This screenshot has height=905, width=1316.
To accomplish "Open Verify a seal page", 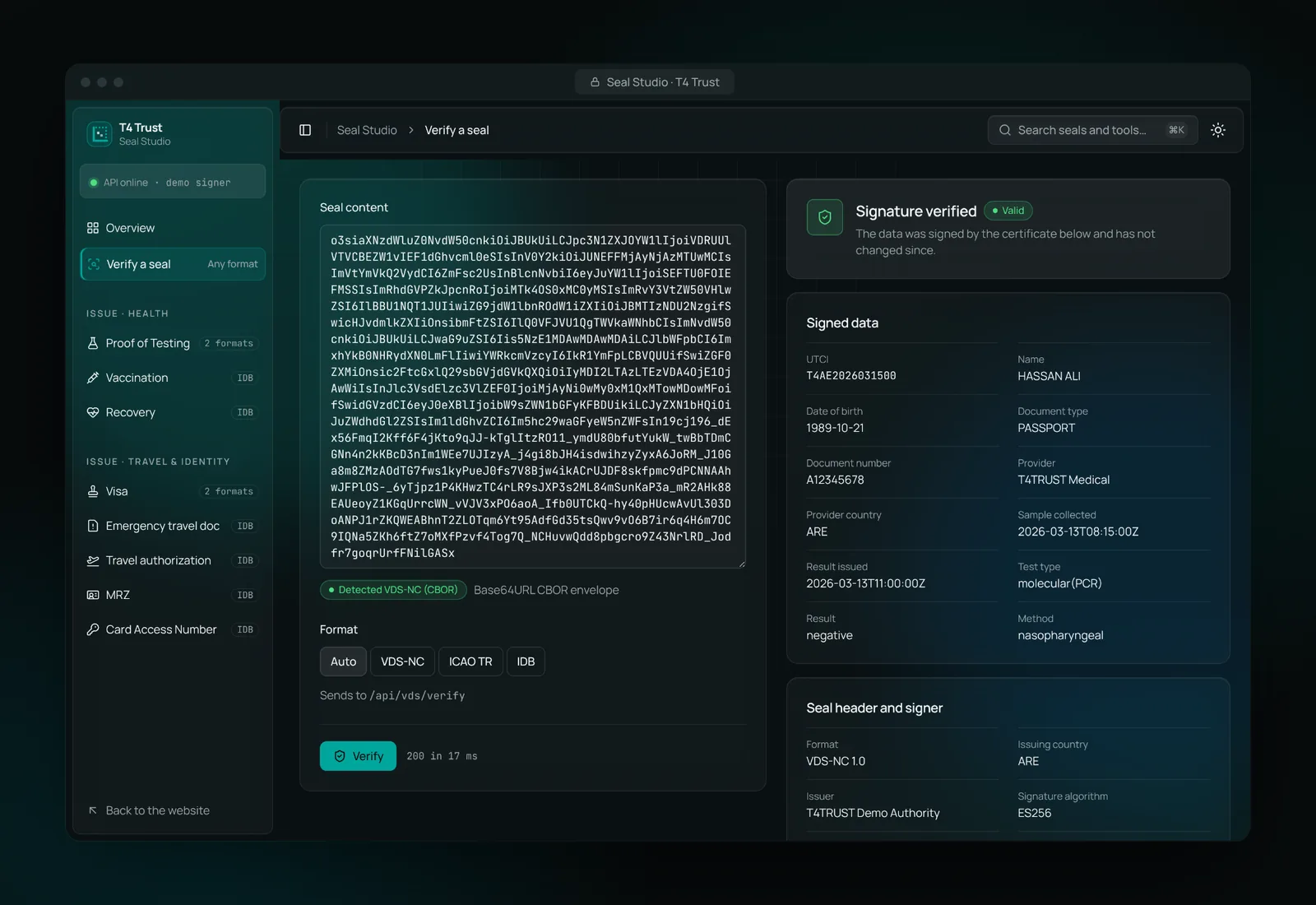I will [173, 264].
